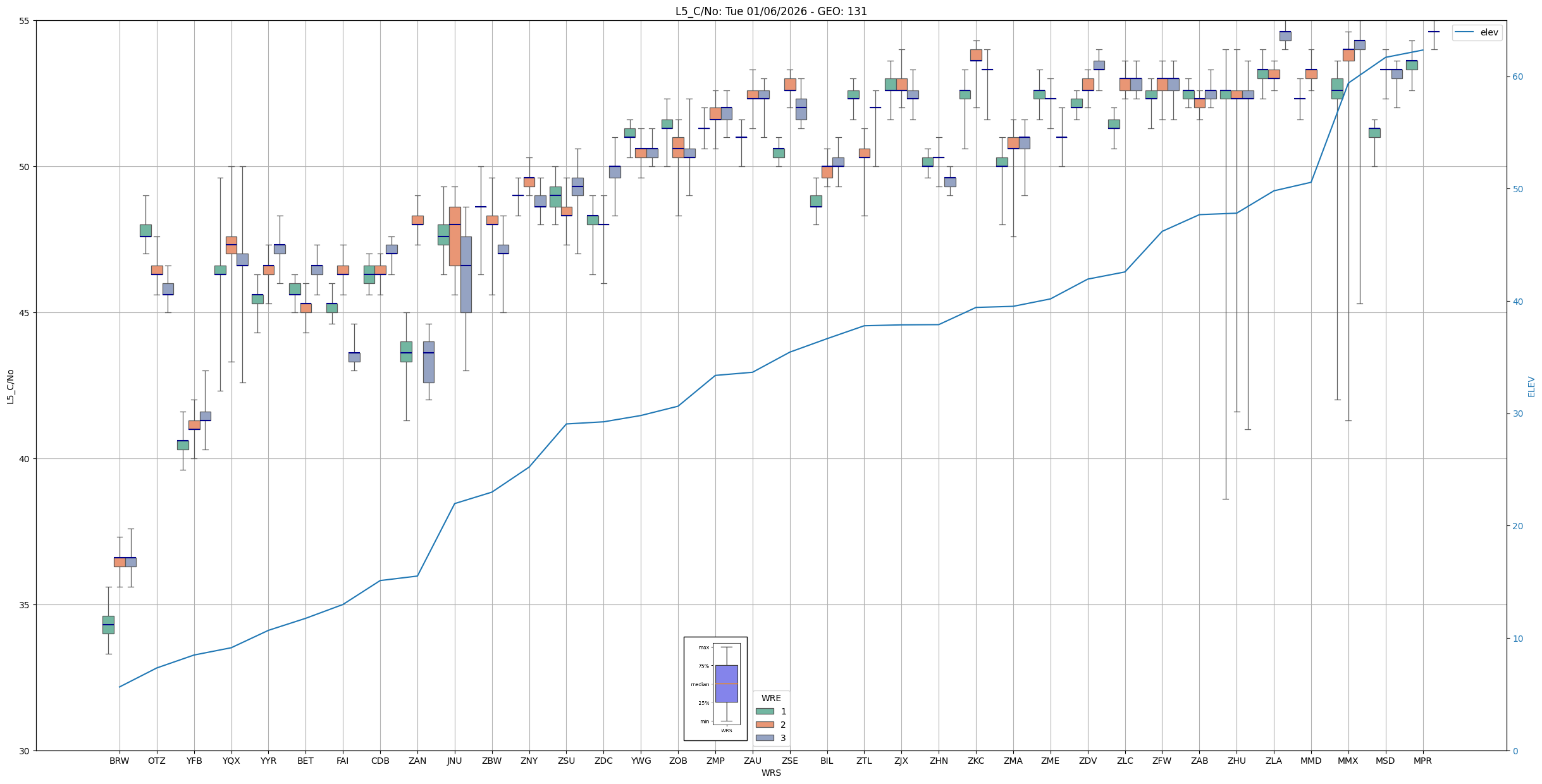Image resolution: width=1542 pixels, height=784 pixels.
Task: Click the WRS x-axis title
Action: pyautogui.click(x=770, y=773)
